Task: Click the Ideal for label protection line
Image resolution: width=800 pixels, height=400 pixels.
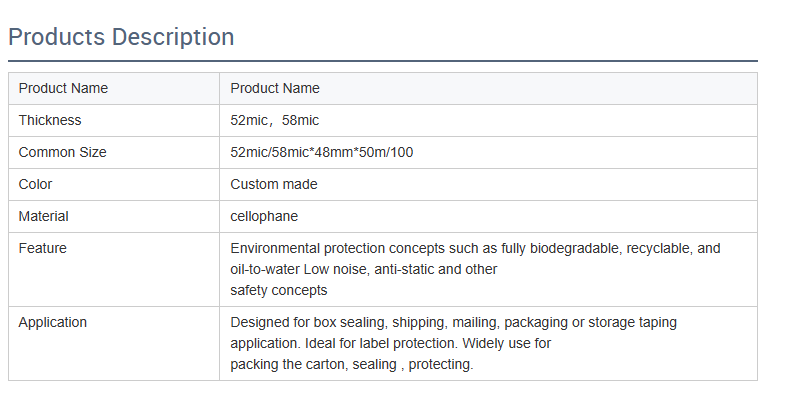Action: pyautogui.click(x=390, y=343)
